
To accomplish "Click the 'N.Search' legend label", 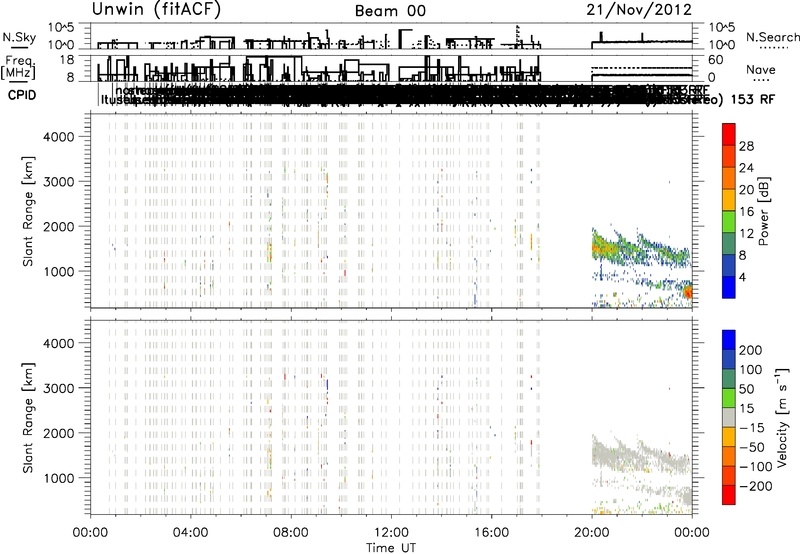I will coord(772,37).
